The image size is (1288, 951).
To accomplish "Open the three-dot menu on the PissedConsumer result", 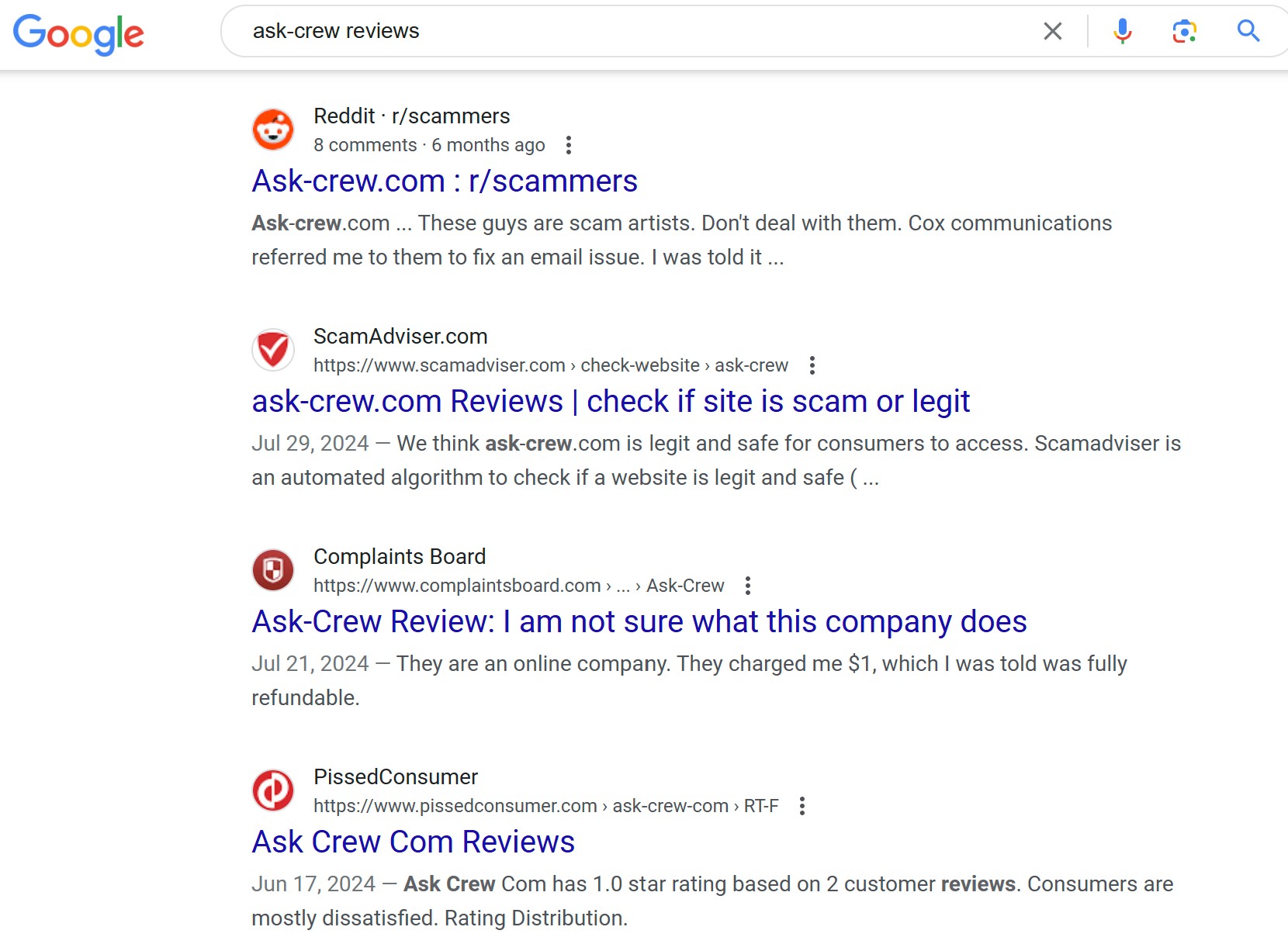I will (x=803, y=806).
